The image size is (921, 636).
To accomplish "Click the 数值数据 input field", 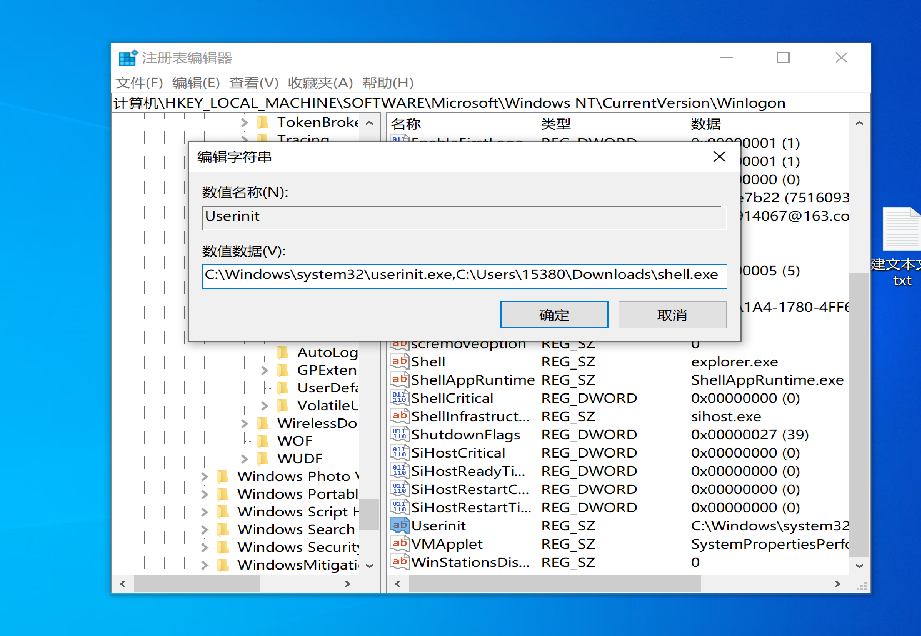I will pyautogui.click(x=464, y=275).
